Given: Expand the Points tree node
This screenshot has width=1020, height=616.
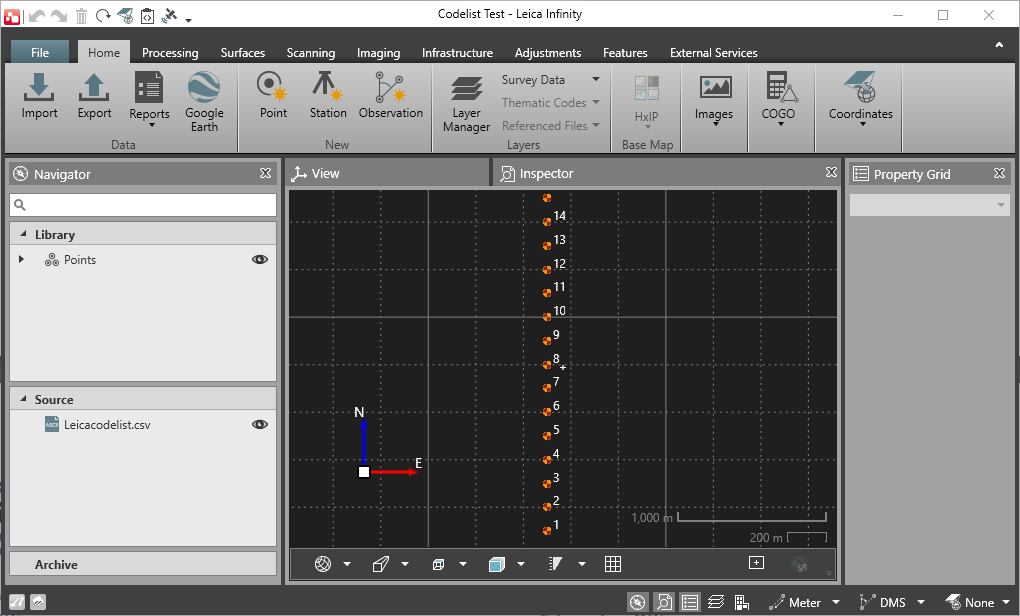Looking at the screenshot, I should tap(21, 260).
